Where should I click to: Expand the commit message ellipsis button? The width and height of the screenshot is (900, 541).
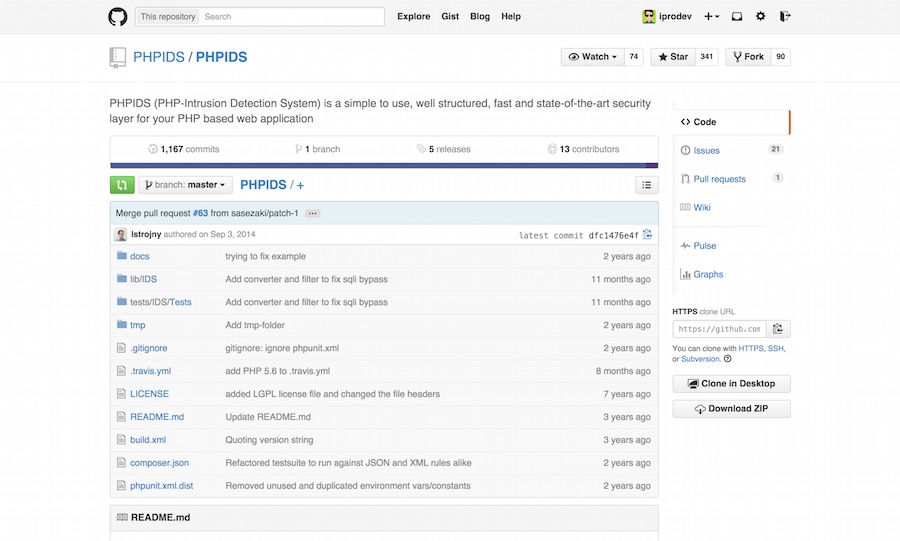point(312,213)
